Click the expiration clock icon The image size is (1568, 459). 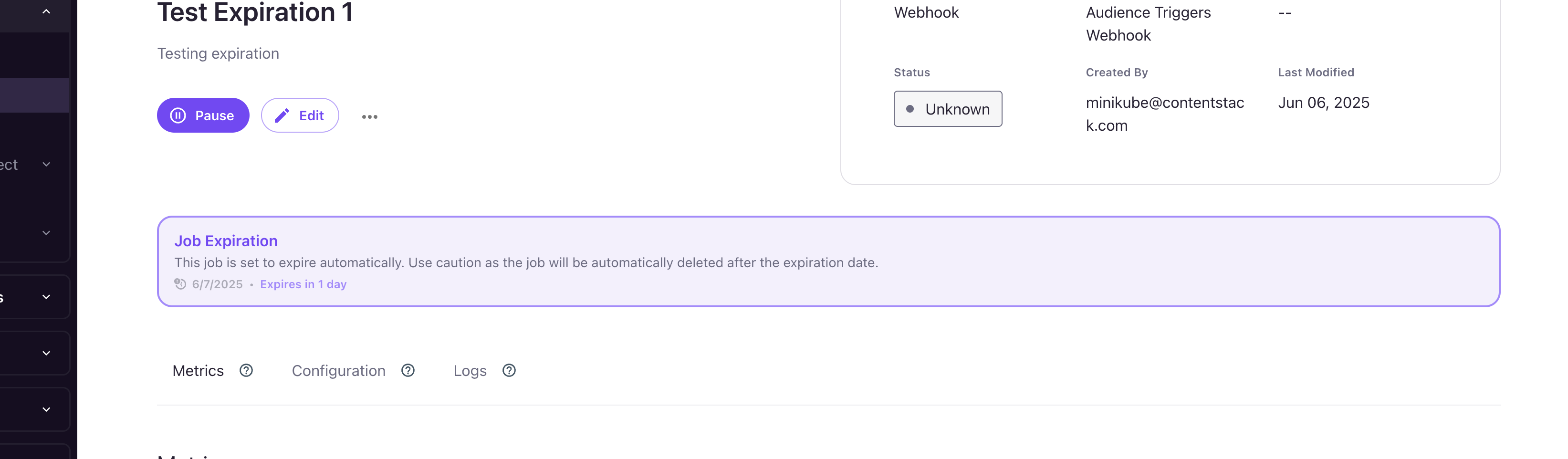point(180,284)
